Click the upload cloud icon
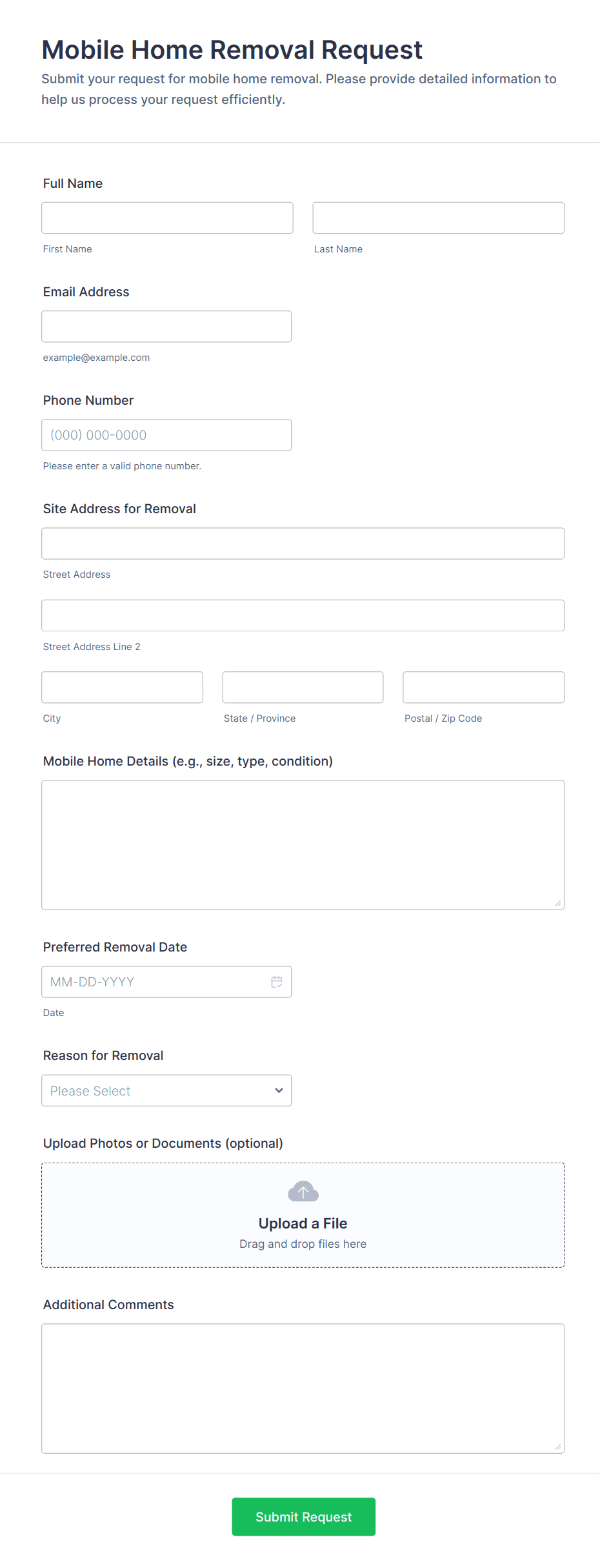This screenshot has height=1568, width=600. coord(303,1191)
